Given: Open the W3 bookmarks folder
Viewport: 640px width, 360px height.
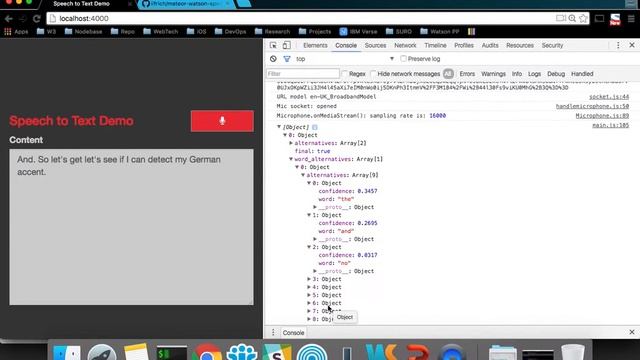Looking at the screenshot, I should pos(46,31).
